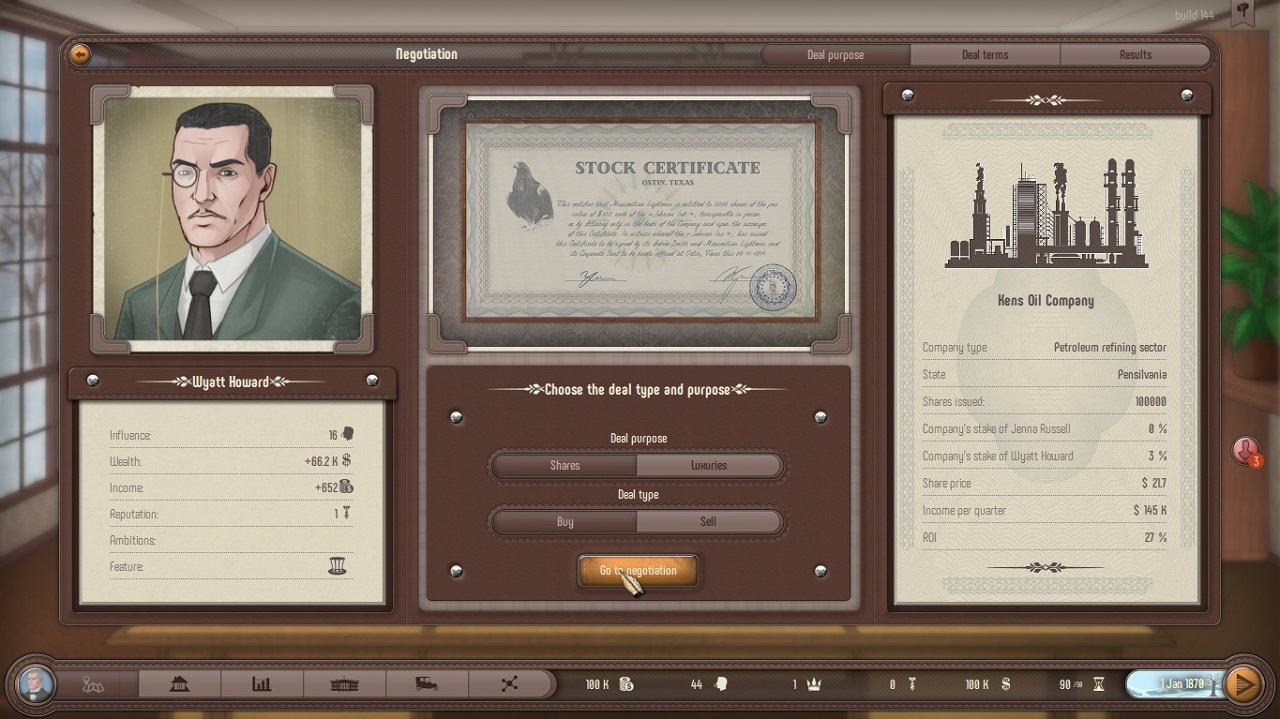
Task: Switch to the Deal terms tab
Action: [985, 55]
